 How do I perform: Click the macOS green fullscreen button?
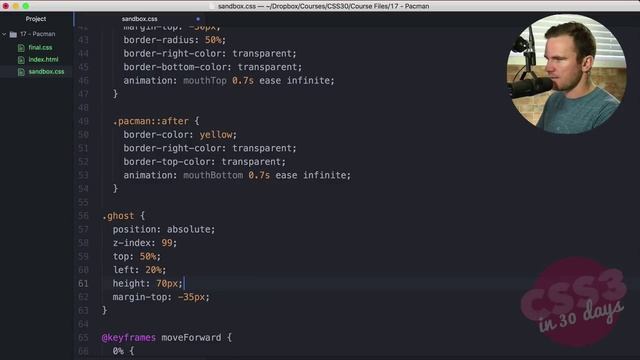(x=26, y=6)
